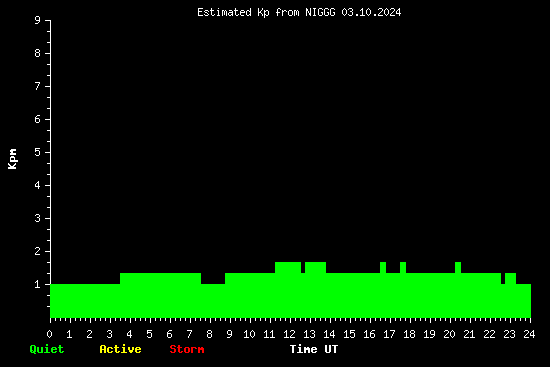The image size is (550, 367).
Task: Click the Time UT axis label
Action: click(314, 349)
